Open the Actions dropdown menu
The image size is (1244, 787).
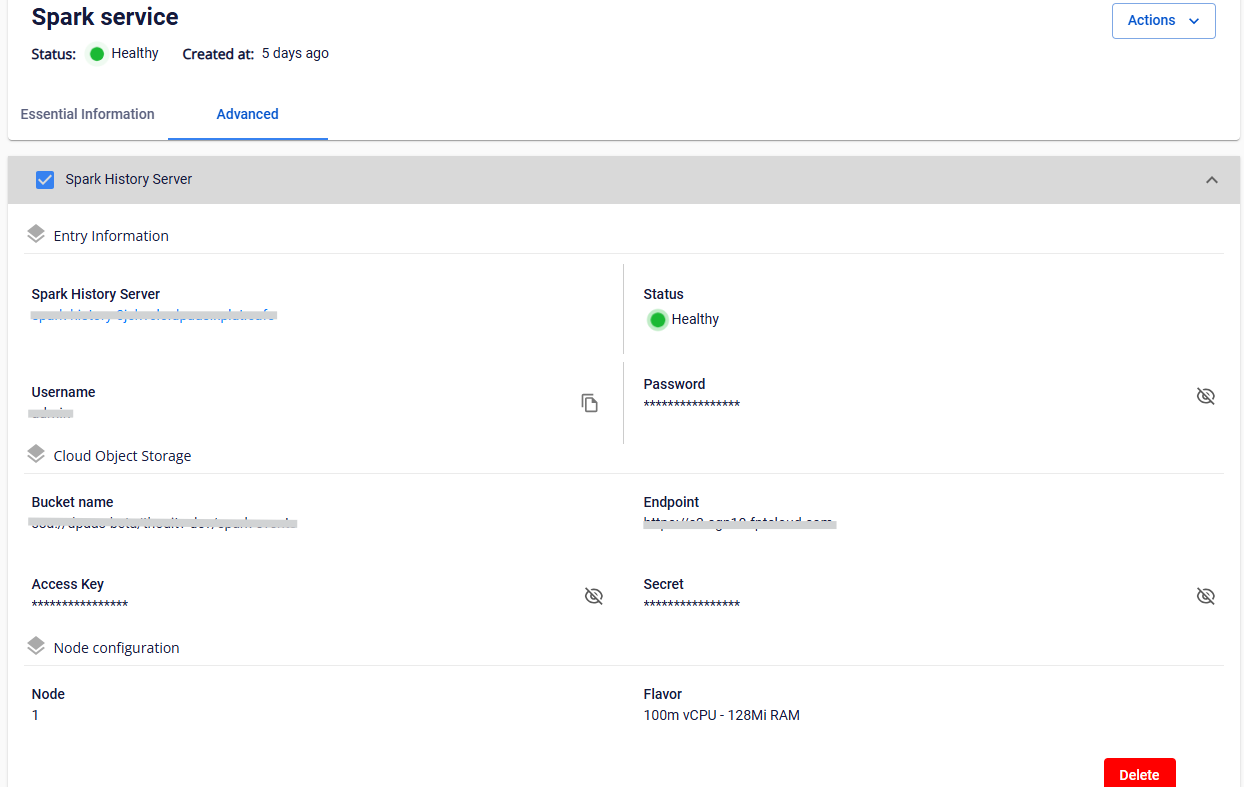(x=1163, y=21)
